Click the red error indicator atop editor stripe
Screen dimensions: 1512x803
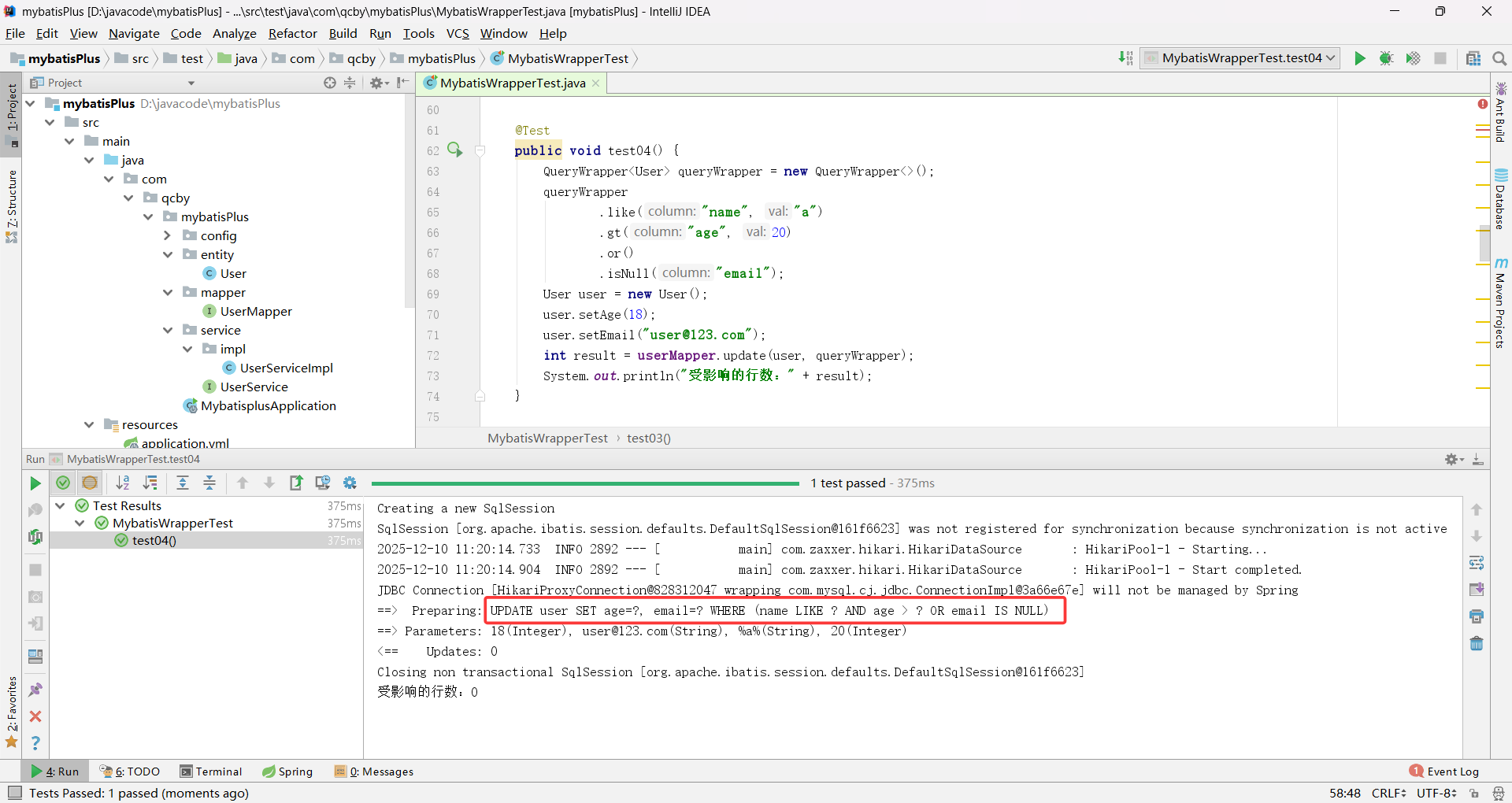[x=1483, y=104]
